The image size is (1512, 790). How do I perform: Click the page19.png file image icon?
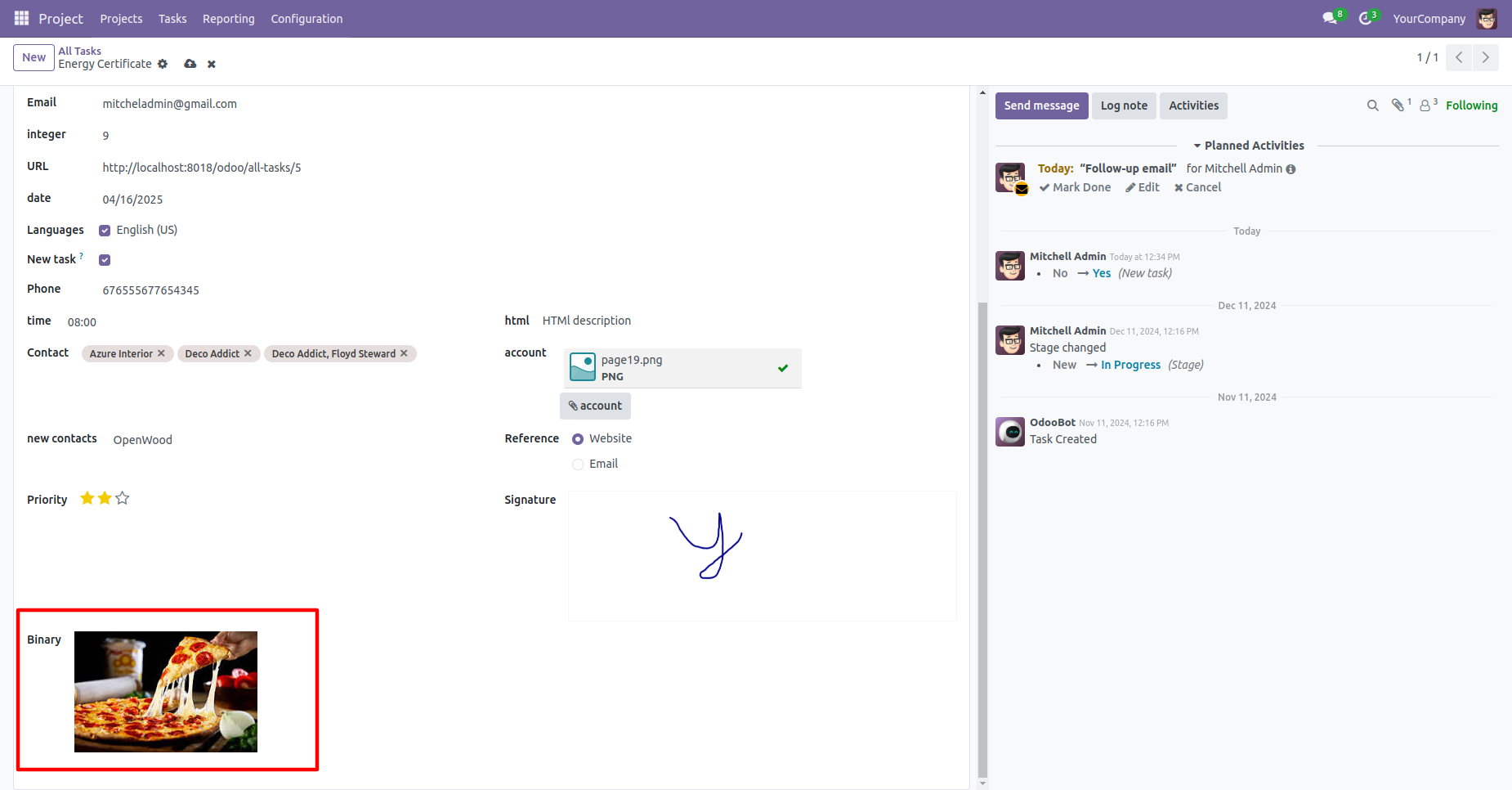click(583, 367)
